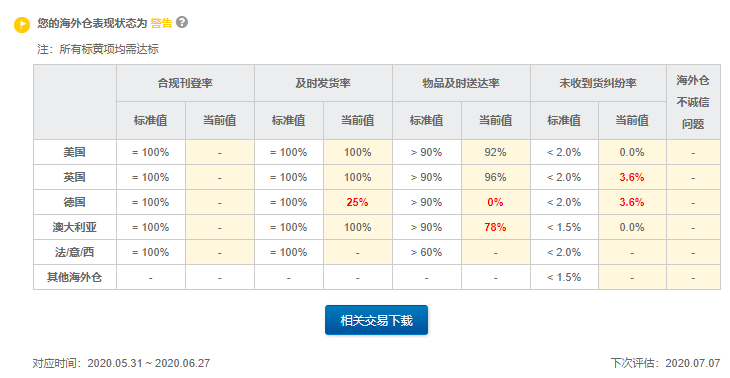The width and height of the screenshot is (730, 378).
Task: Click the yellow play status icon
Action: [22, 25]
